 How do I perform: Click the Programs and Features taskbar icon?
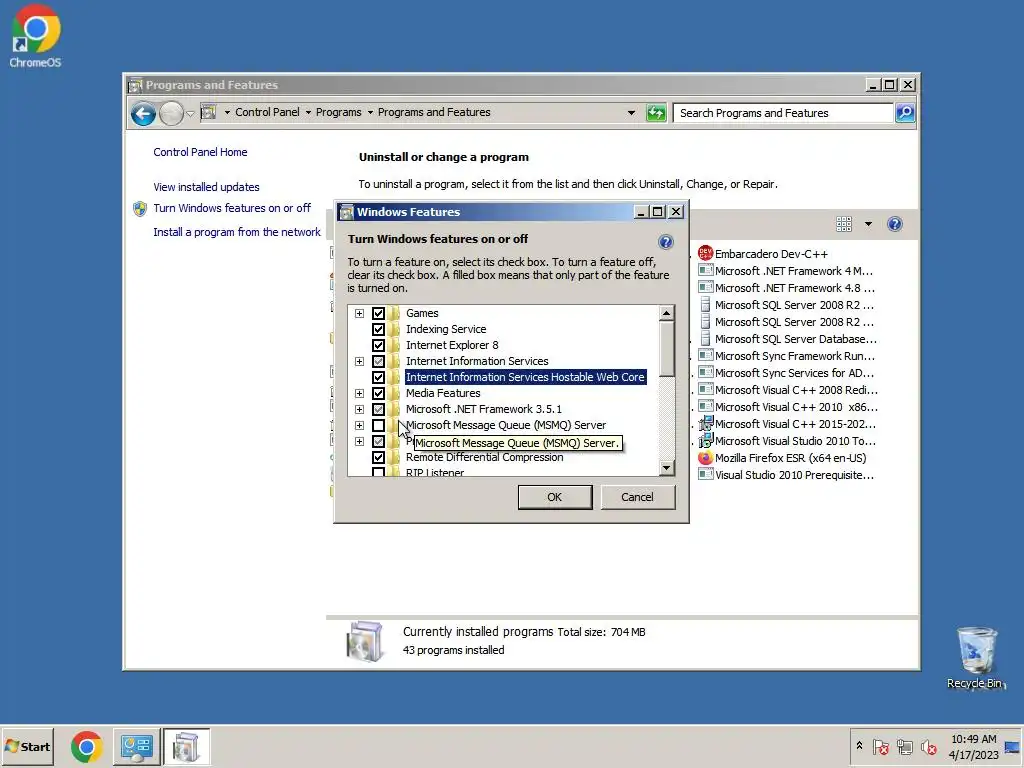pos(186,748)
